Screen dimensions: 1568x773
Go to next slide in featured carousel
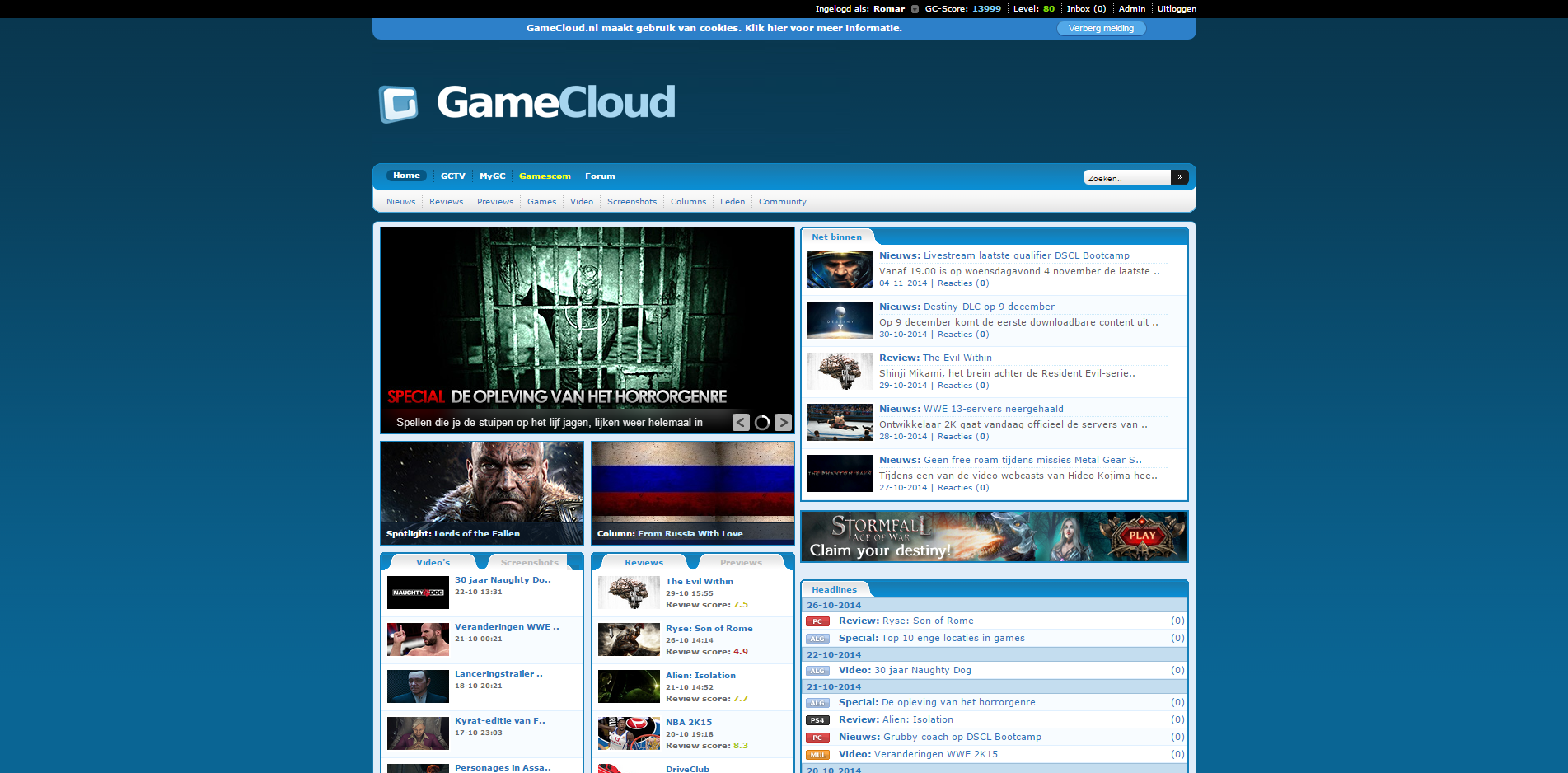(783, 422)
